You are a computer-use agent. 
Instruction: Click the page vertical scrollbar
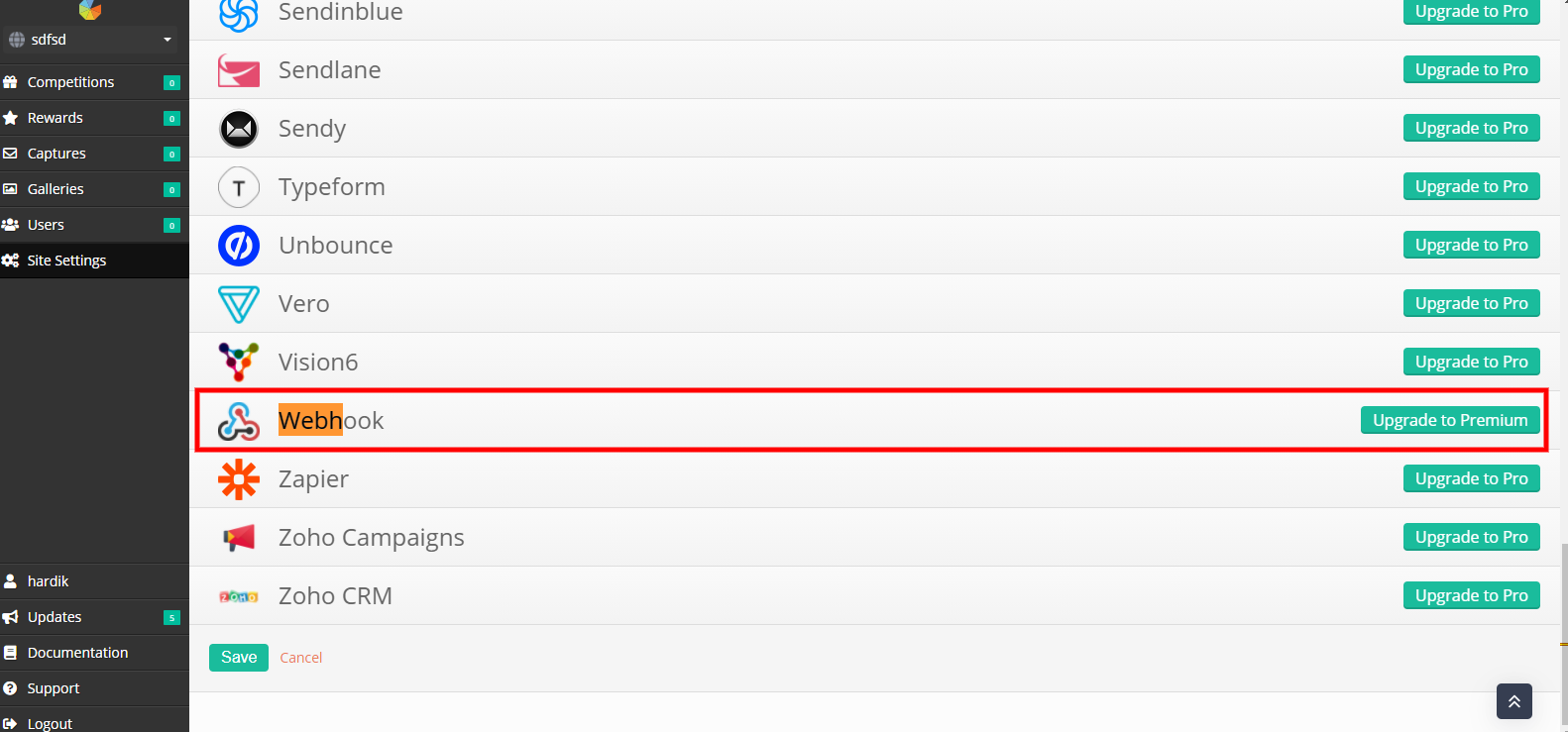(1564, 634)
